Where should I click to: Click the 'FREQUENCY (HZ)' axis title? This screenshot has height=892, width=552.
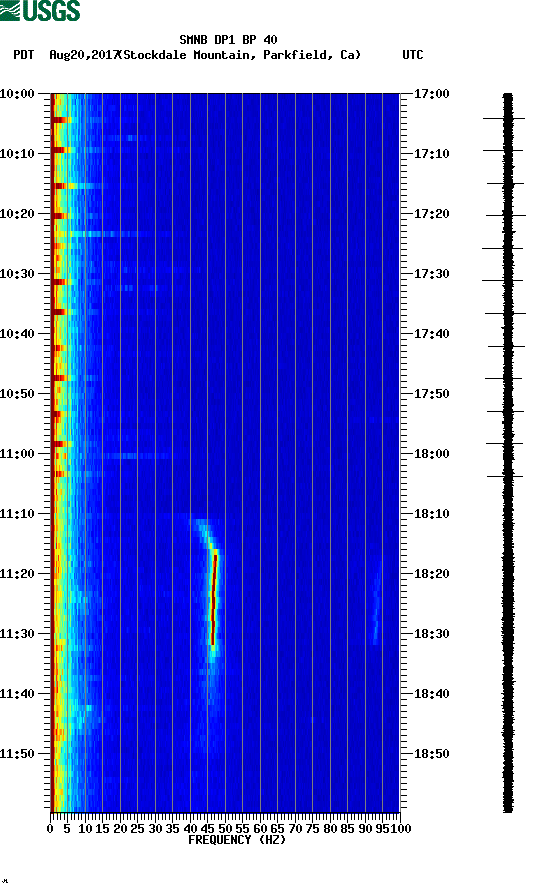coord(237,840)
